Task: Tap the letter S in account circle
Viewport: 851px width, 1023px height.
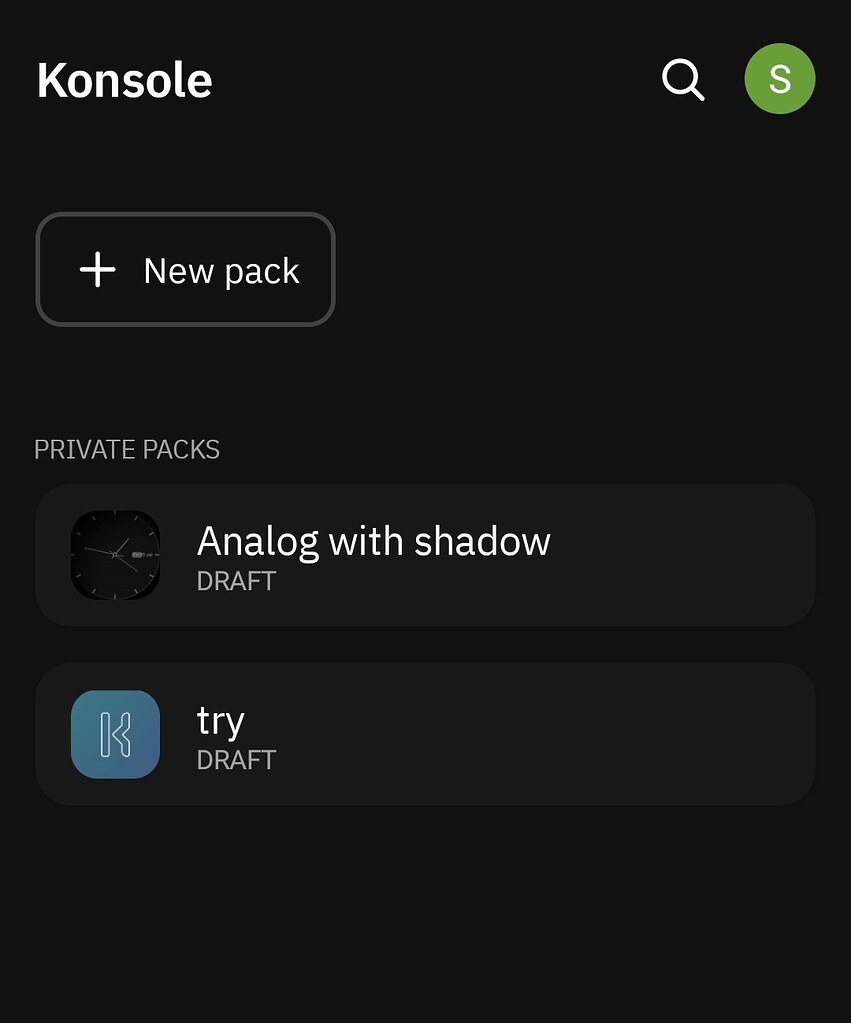Action: (x=780, y=80)
